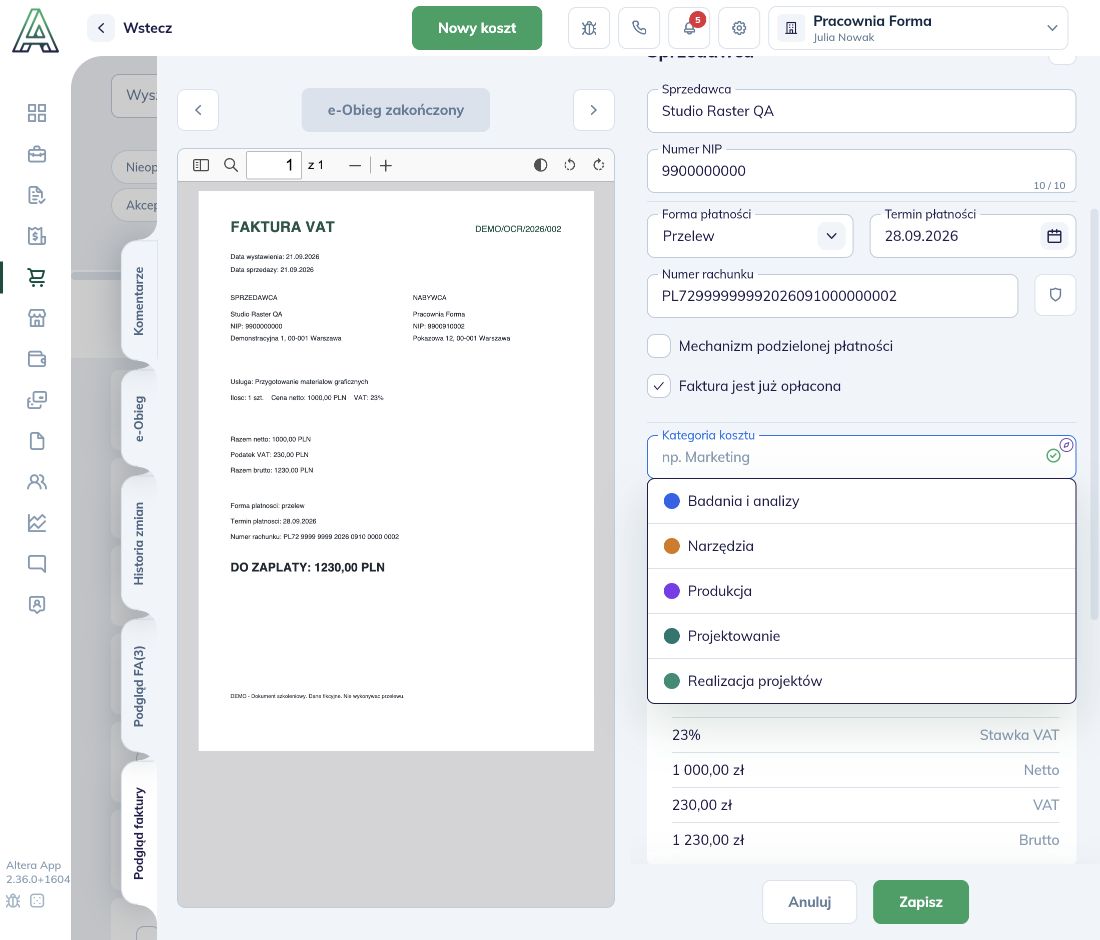Click the bug report icon in header
The width and height of the screenshot is (1100, 940).
pyautogui.click(x=589, y=28)
